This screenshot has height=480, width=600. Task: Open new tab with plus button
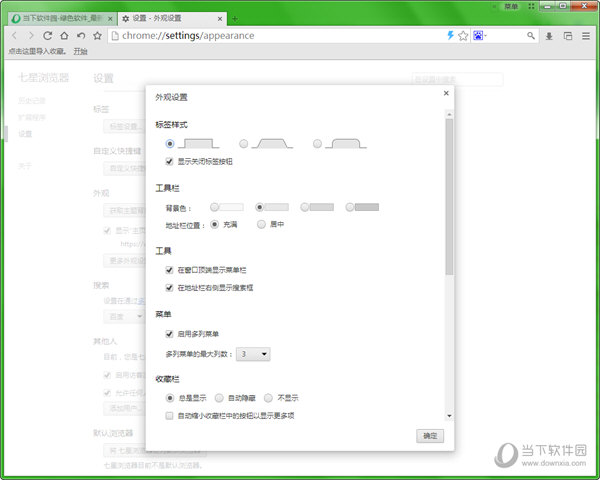(x=235, y=19)
